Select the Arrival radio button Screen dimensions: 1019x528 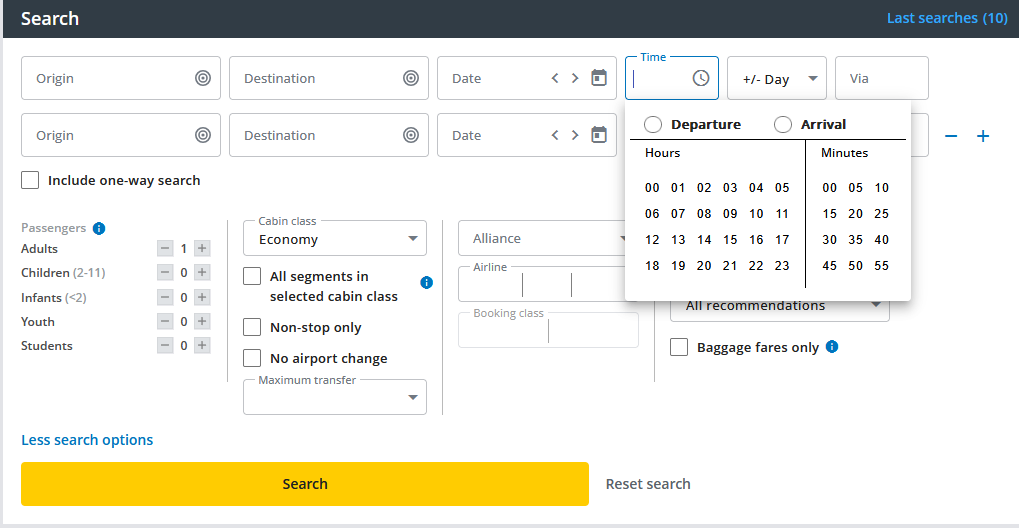click(783, 124)
